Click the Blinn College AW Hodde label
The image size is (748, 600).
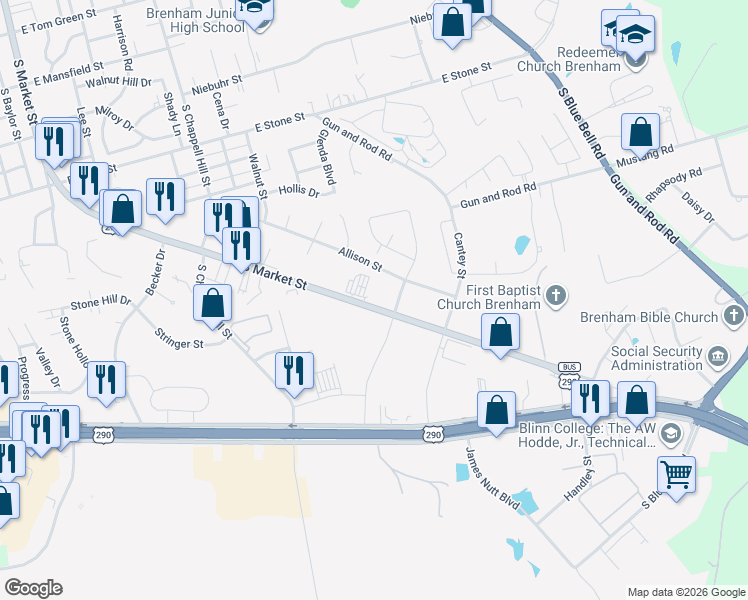click(x=587, y=435)
